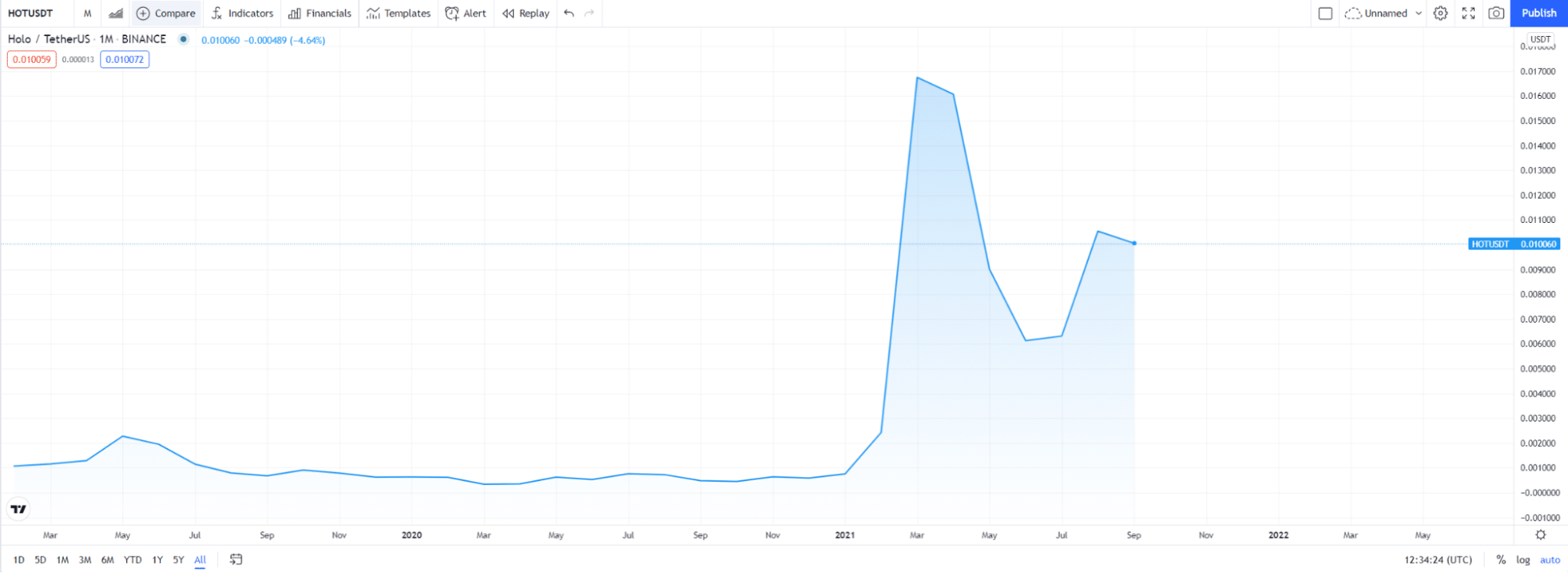Create an Alert
The height and width of the screenshot is (573, 1568).
point(466,13)
